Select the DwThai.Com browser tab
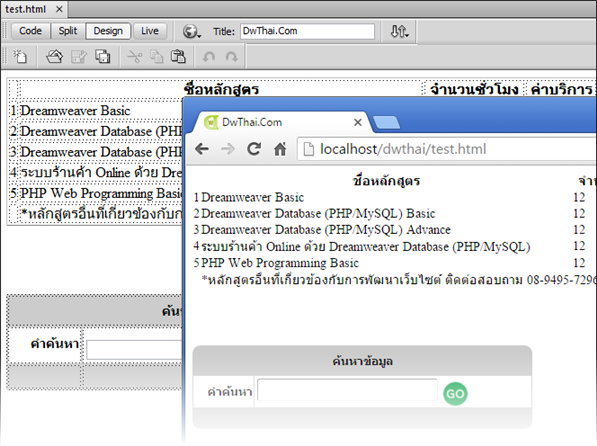Viewport: 597px width, 446px height. point(282,122)
